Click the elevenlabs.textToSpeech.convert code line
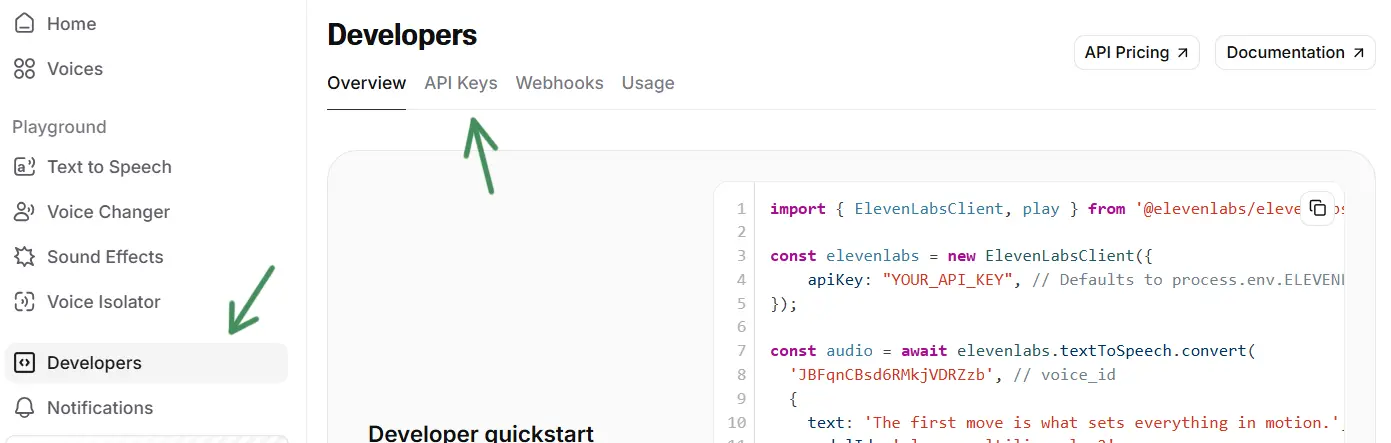 tap(1011, 351)
